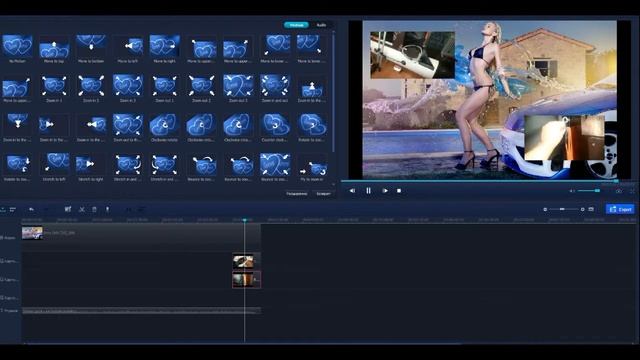Apply the Zoom out 3 preset
The image size is (640, 360).
pos(238,85)
